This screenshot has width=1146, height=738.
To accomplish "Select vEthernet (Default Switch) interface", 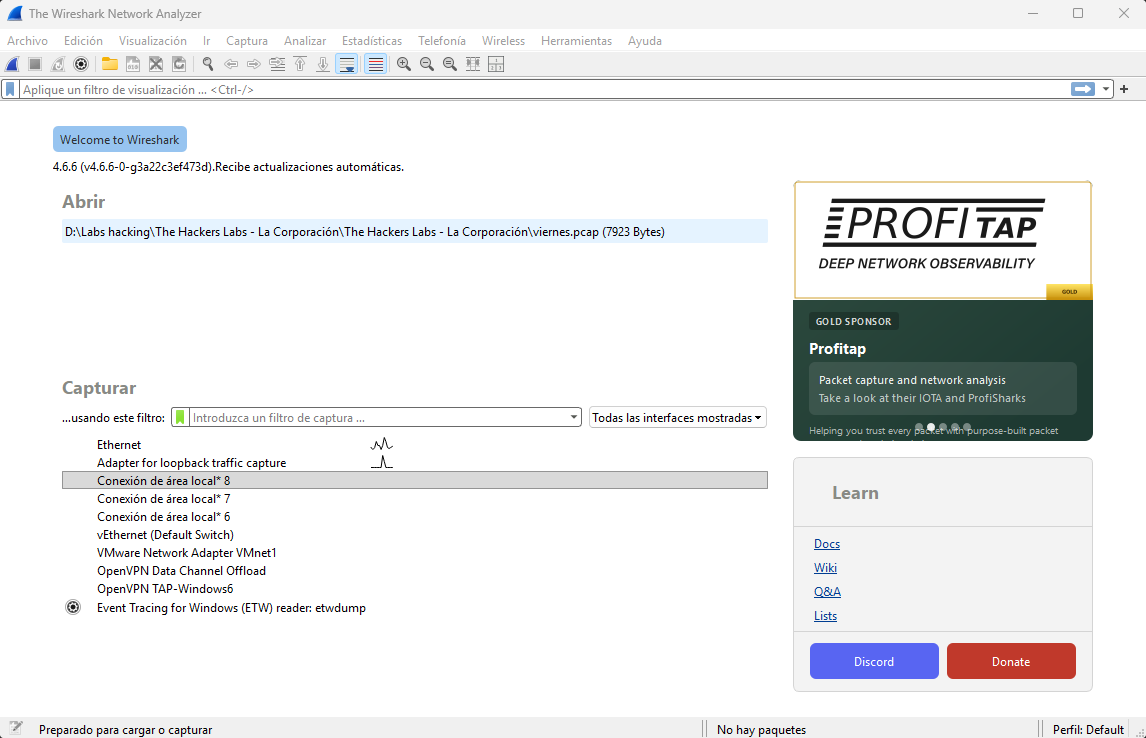I will 414,535.
